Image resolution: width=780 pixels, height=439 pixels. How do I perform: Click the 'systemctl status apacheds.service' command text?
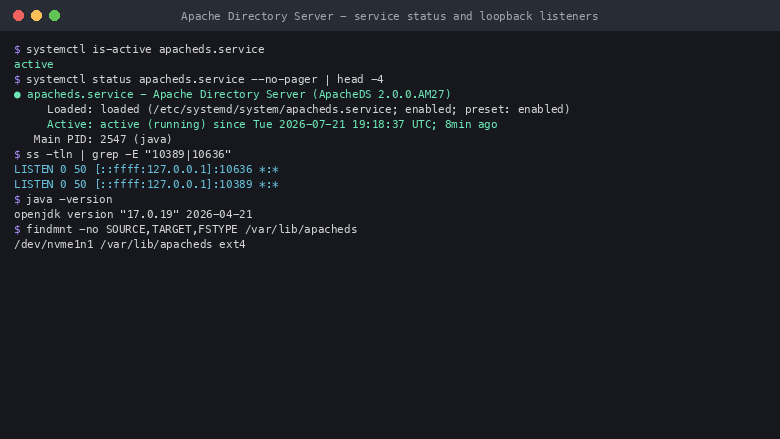click(135, 80)
